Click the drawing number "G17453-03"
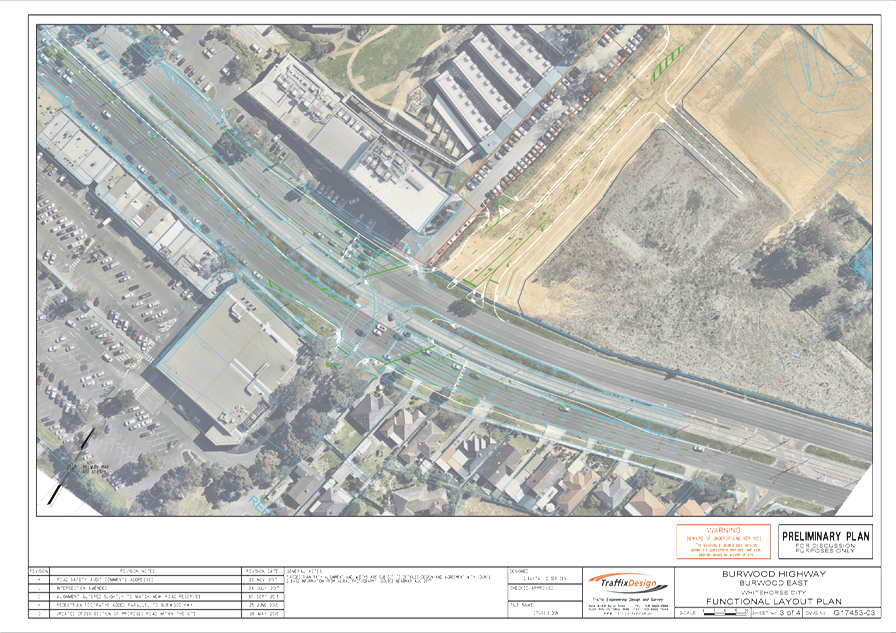This screenshot has width=896, height=633. tap(854, 612)
